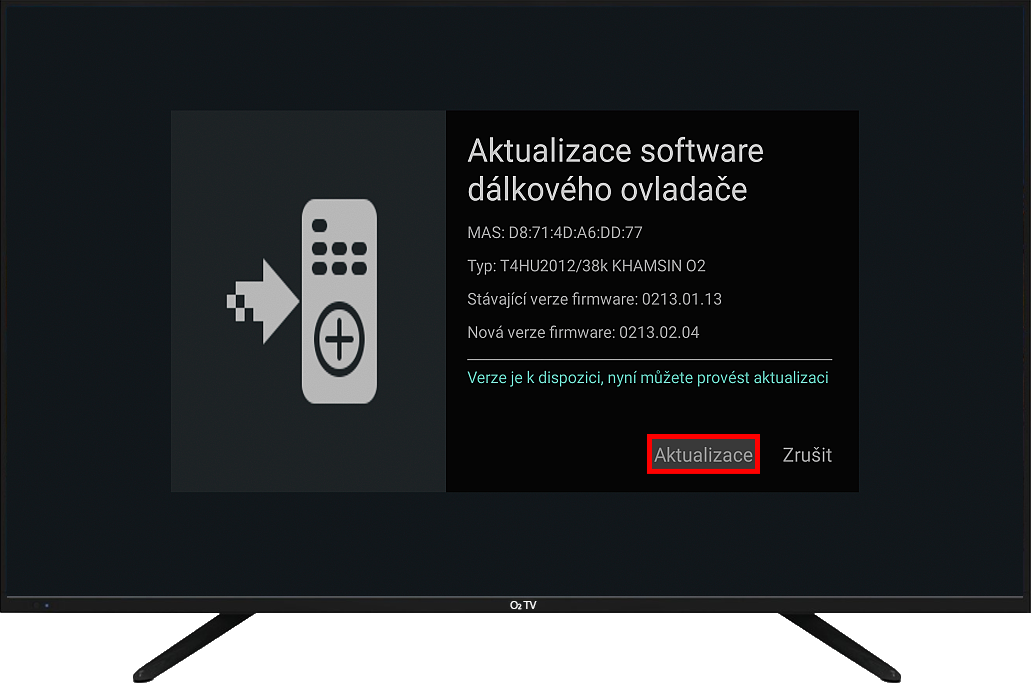
Task: Click the Stávající verze firmware text
Action: [x=594, y=299]
